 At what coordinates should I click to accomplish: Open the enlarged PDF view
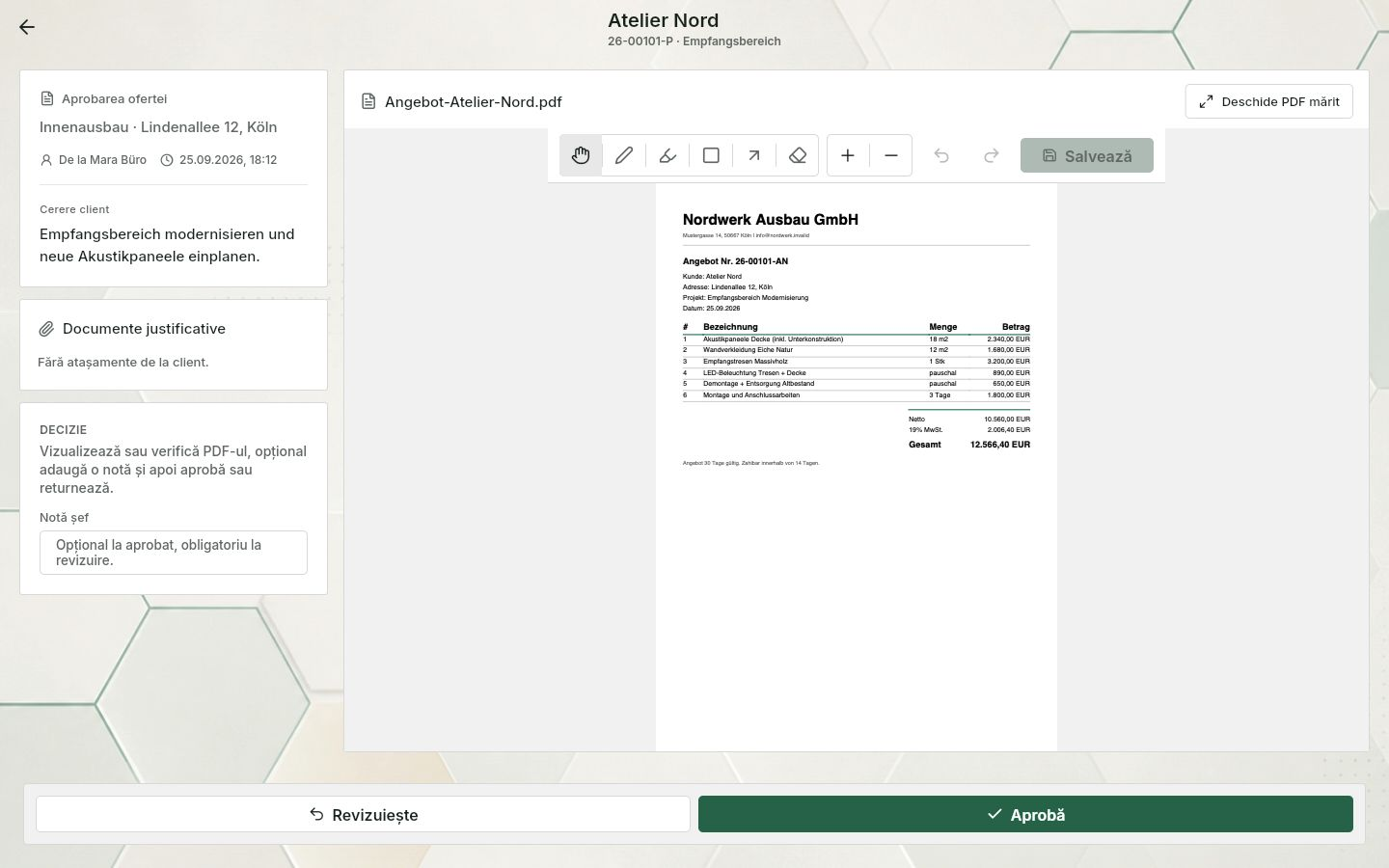point(1269,101)
